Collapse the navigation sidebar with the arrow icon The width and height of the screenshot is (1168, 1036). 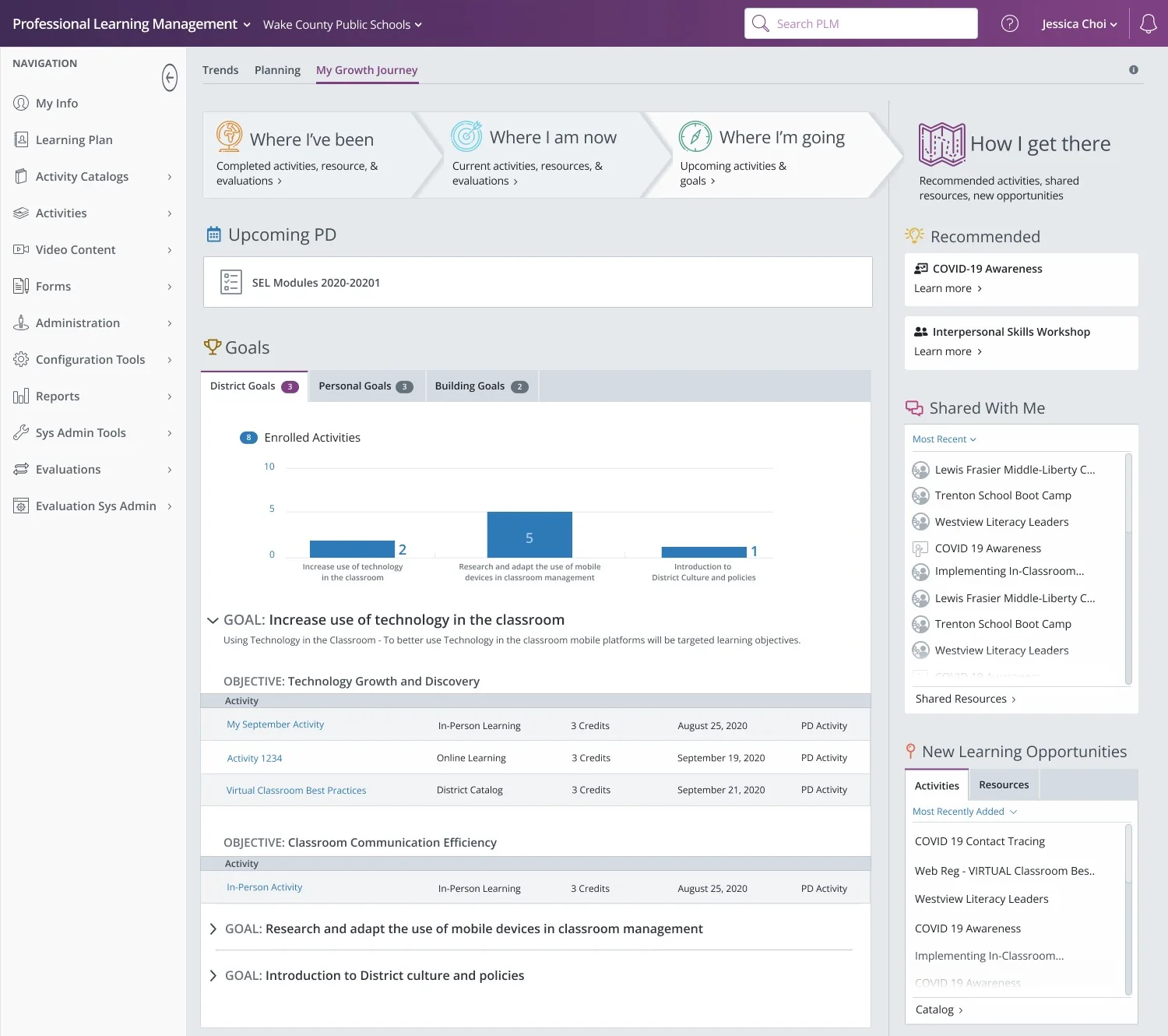point(170,77)
